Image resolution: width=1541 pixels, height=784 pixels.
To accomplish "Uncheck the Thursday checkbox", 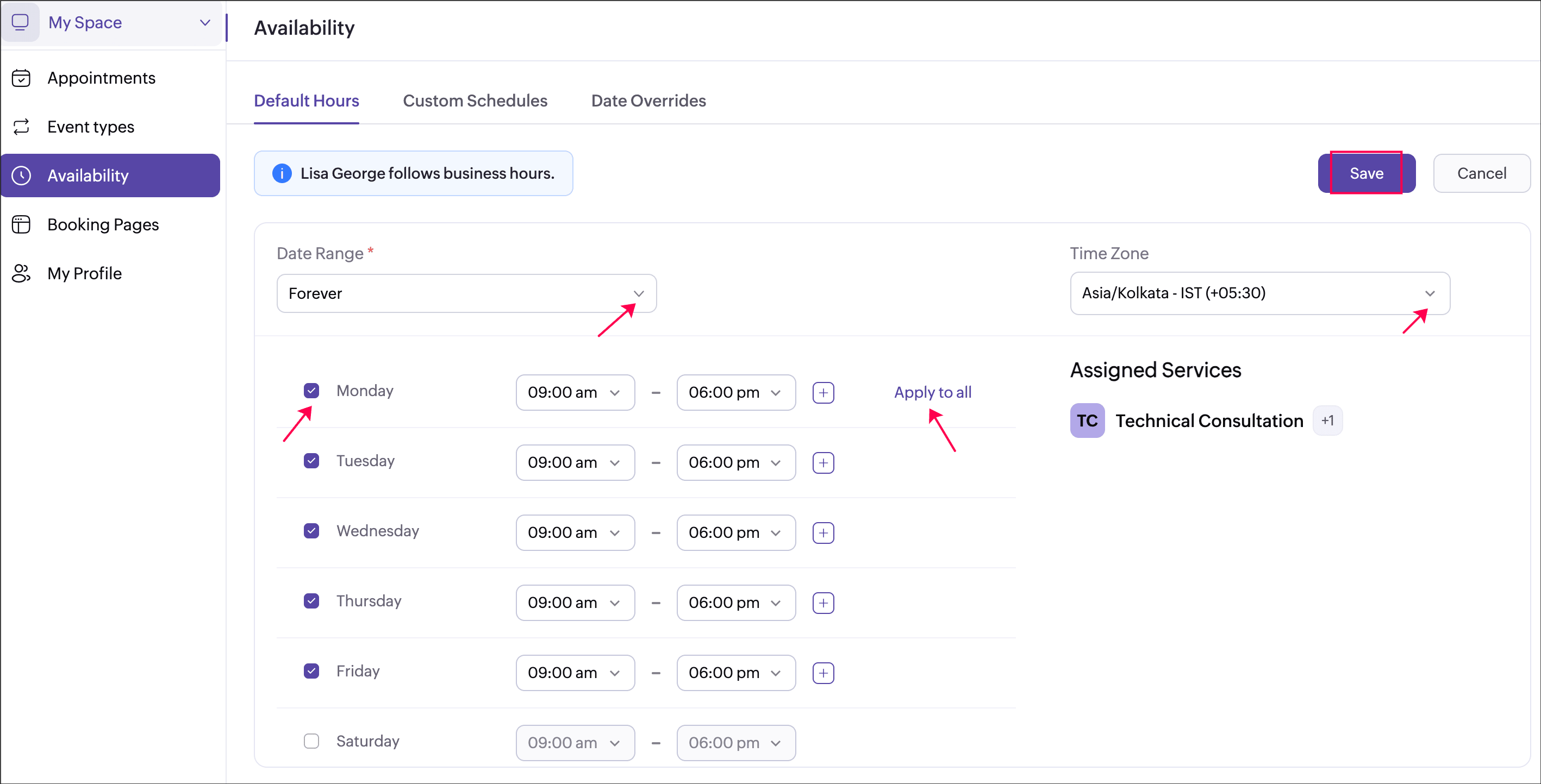I will click(311, 601).
